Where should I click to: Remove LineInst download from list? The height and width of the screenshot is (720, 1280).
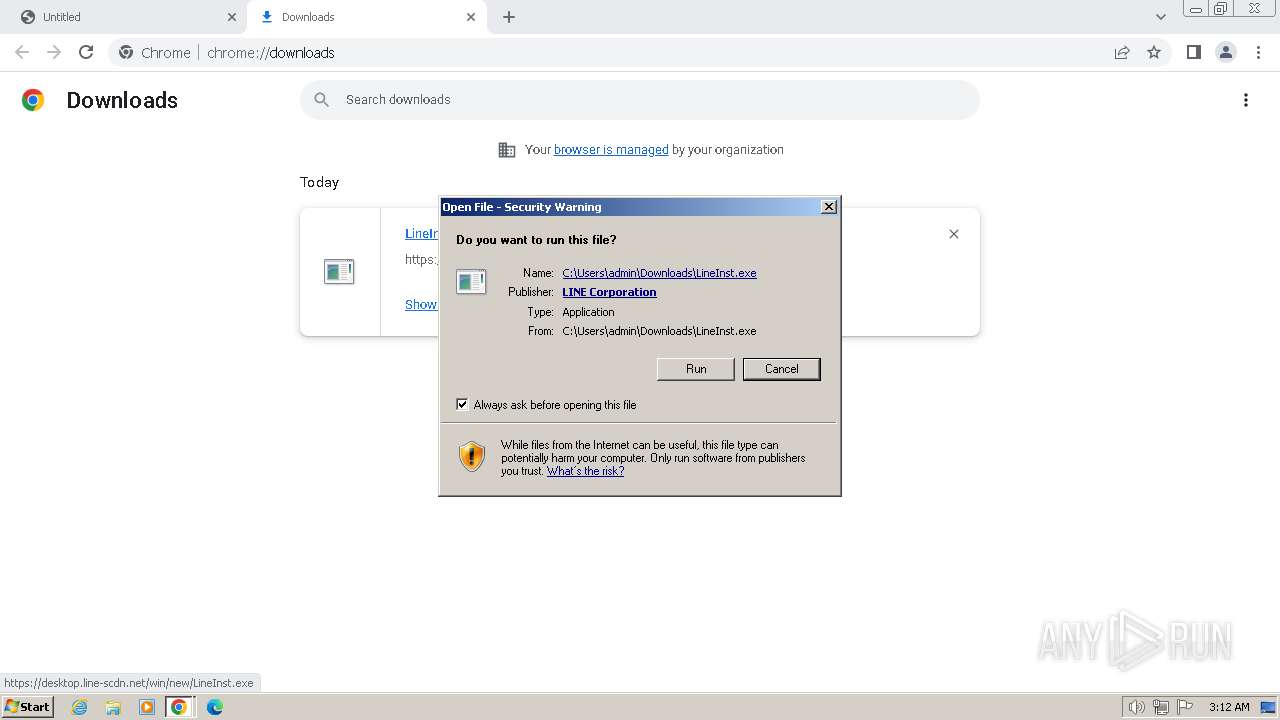[x=954, y=234]
